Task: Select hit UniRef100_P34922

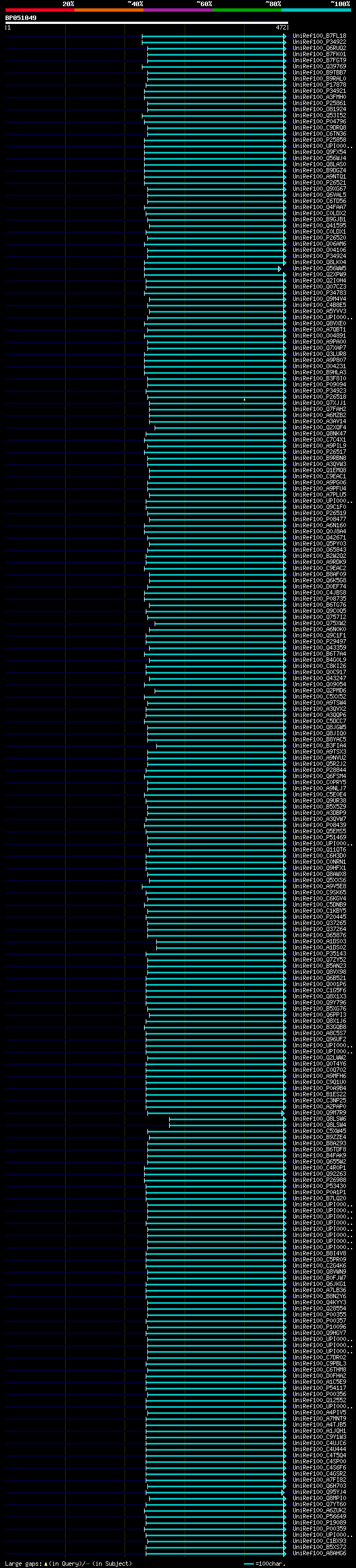Action: coord(319,42)
